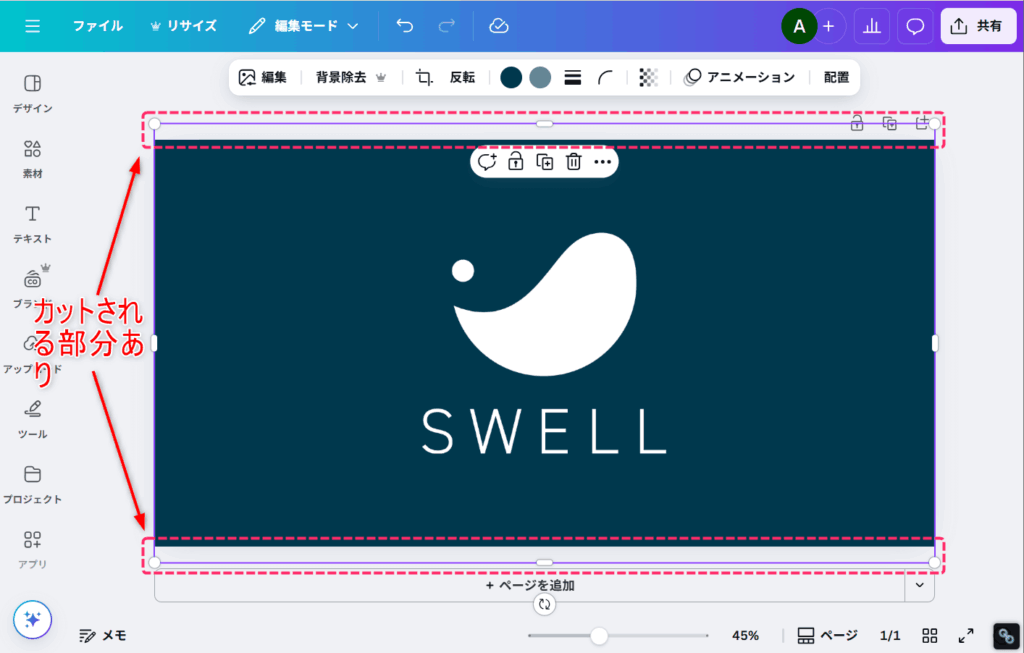Toggle the ページ thumbnails view
The image size is (1024, 653).
[x=827, y=635]
